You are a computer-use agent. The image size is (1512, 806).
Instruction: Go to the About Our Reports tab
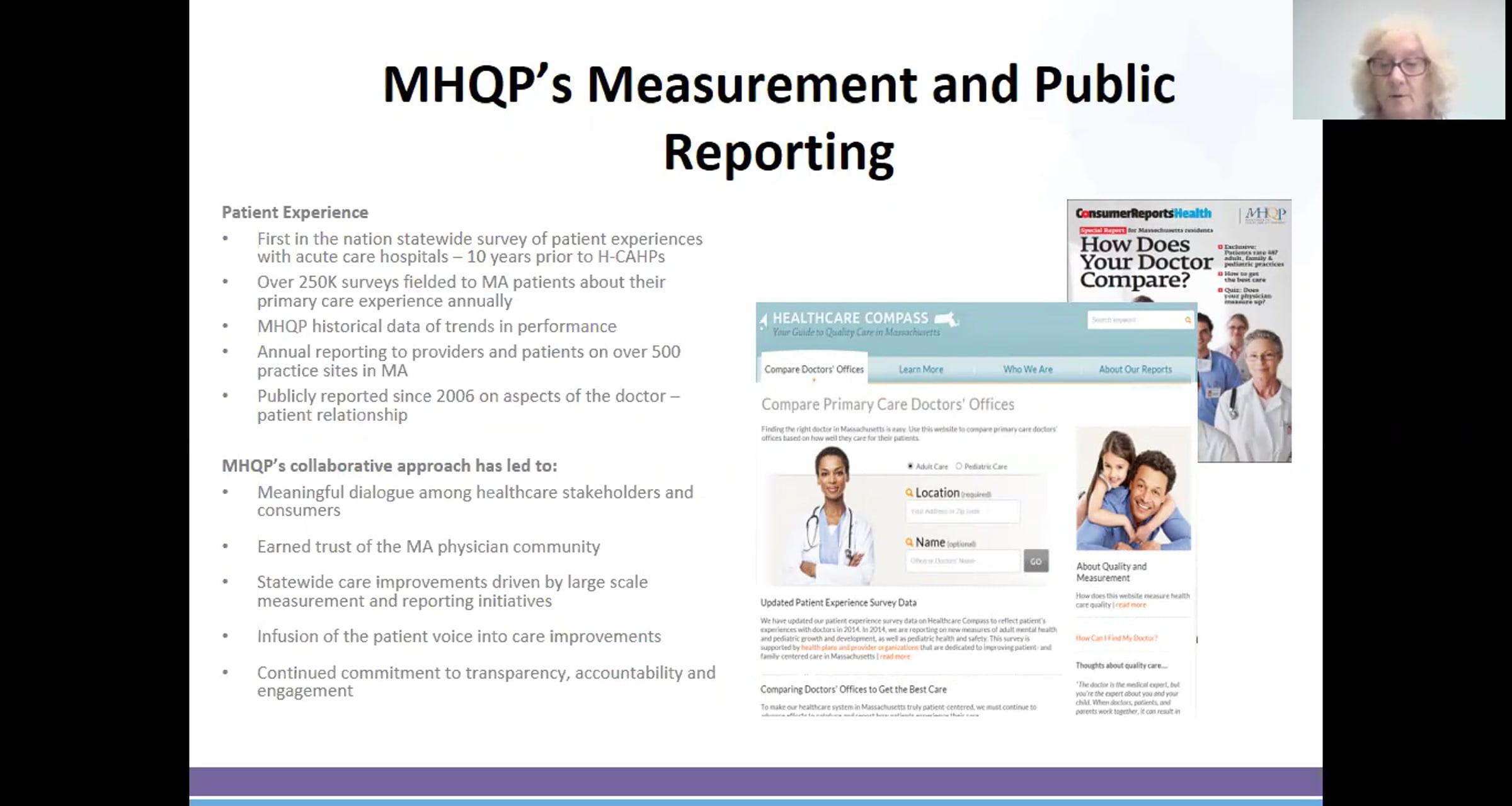pos(1135,369)
